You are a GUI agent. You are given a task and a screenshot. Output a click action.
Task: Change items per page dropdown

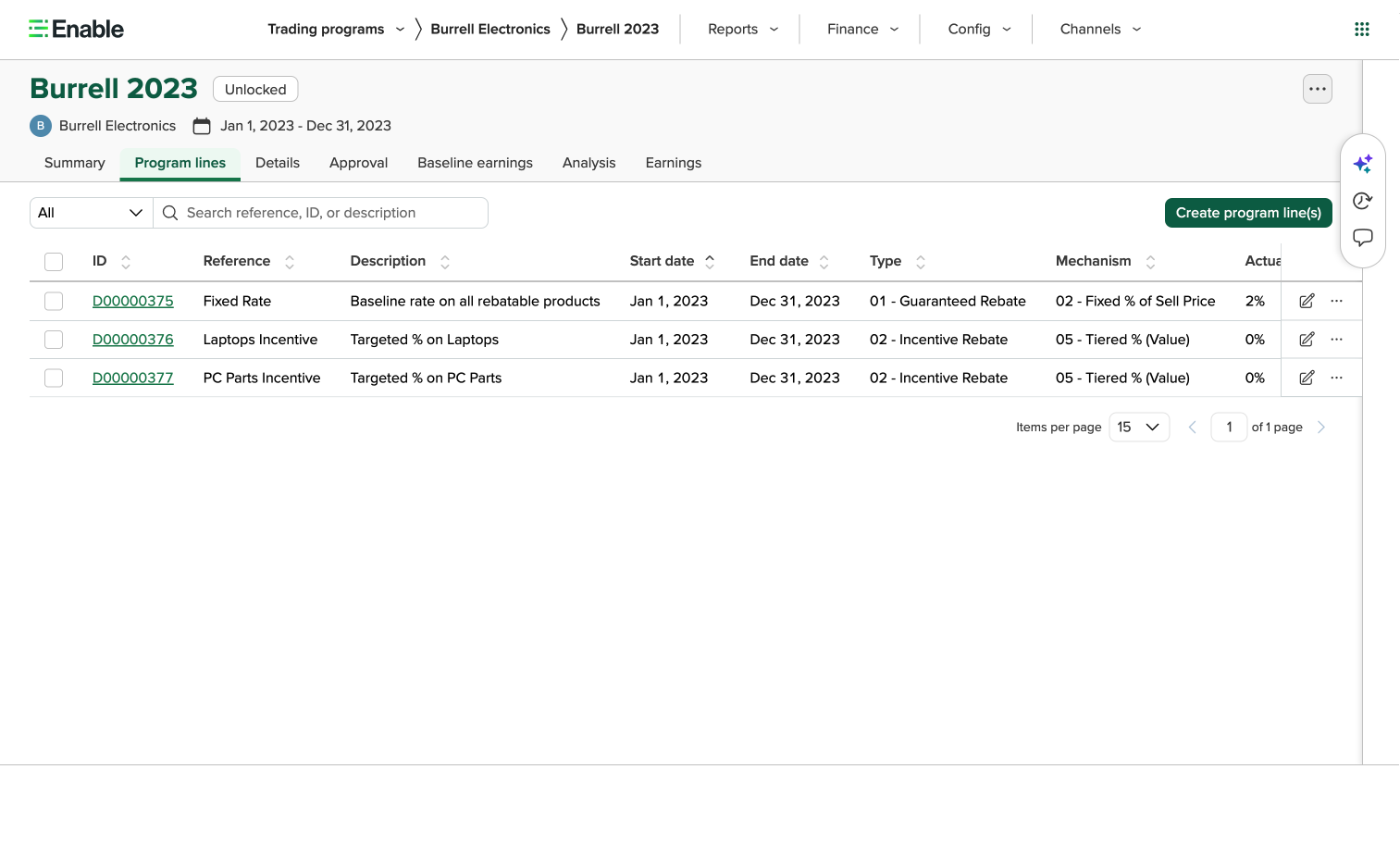pyautogui.click(x=1139, y=428)
